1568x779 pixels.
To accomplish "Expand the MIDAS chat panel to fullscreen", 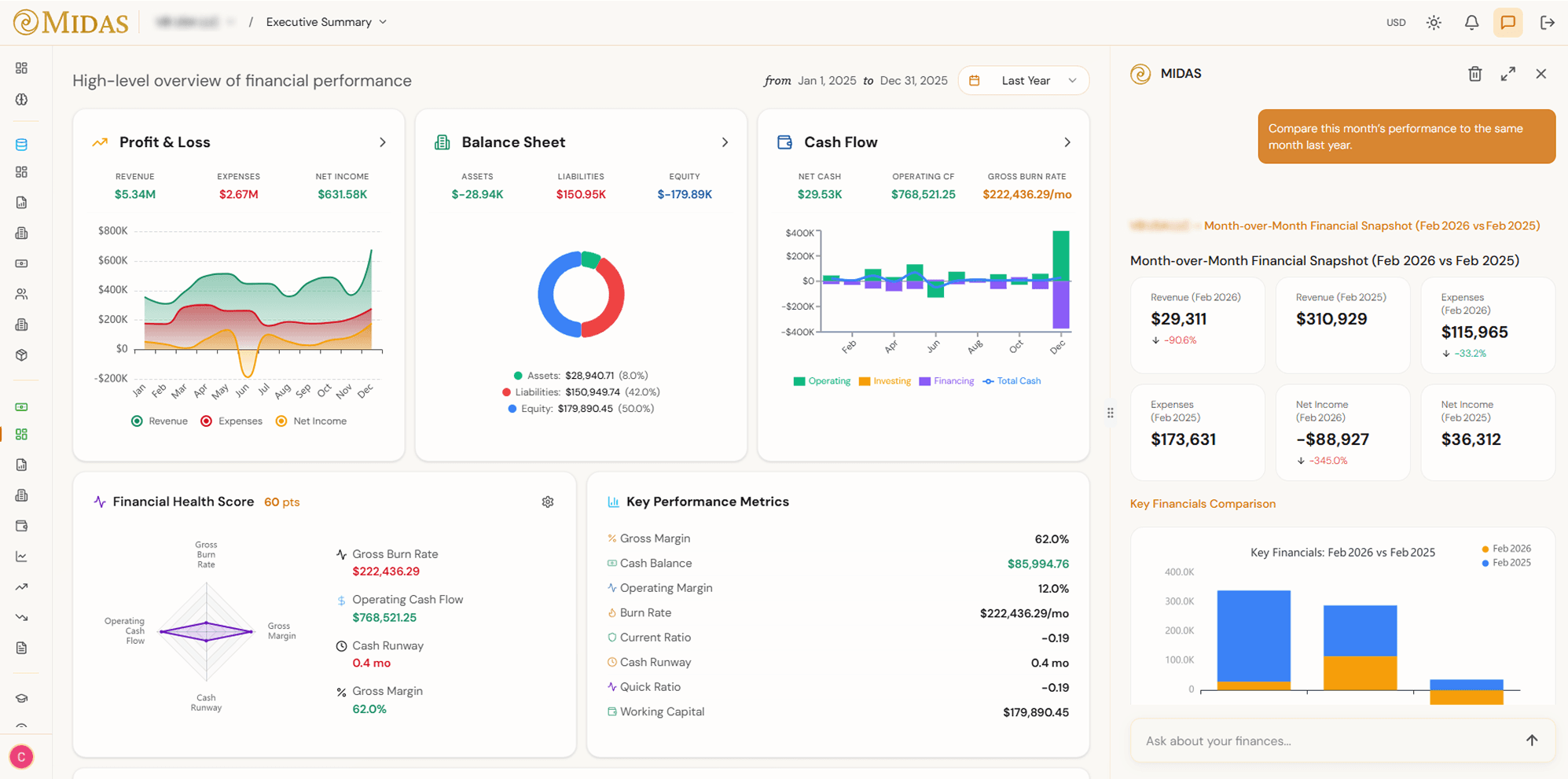I will [1507, 73].
